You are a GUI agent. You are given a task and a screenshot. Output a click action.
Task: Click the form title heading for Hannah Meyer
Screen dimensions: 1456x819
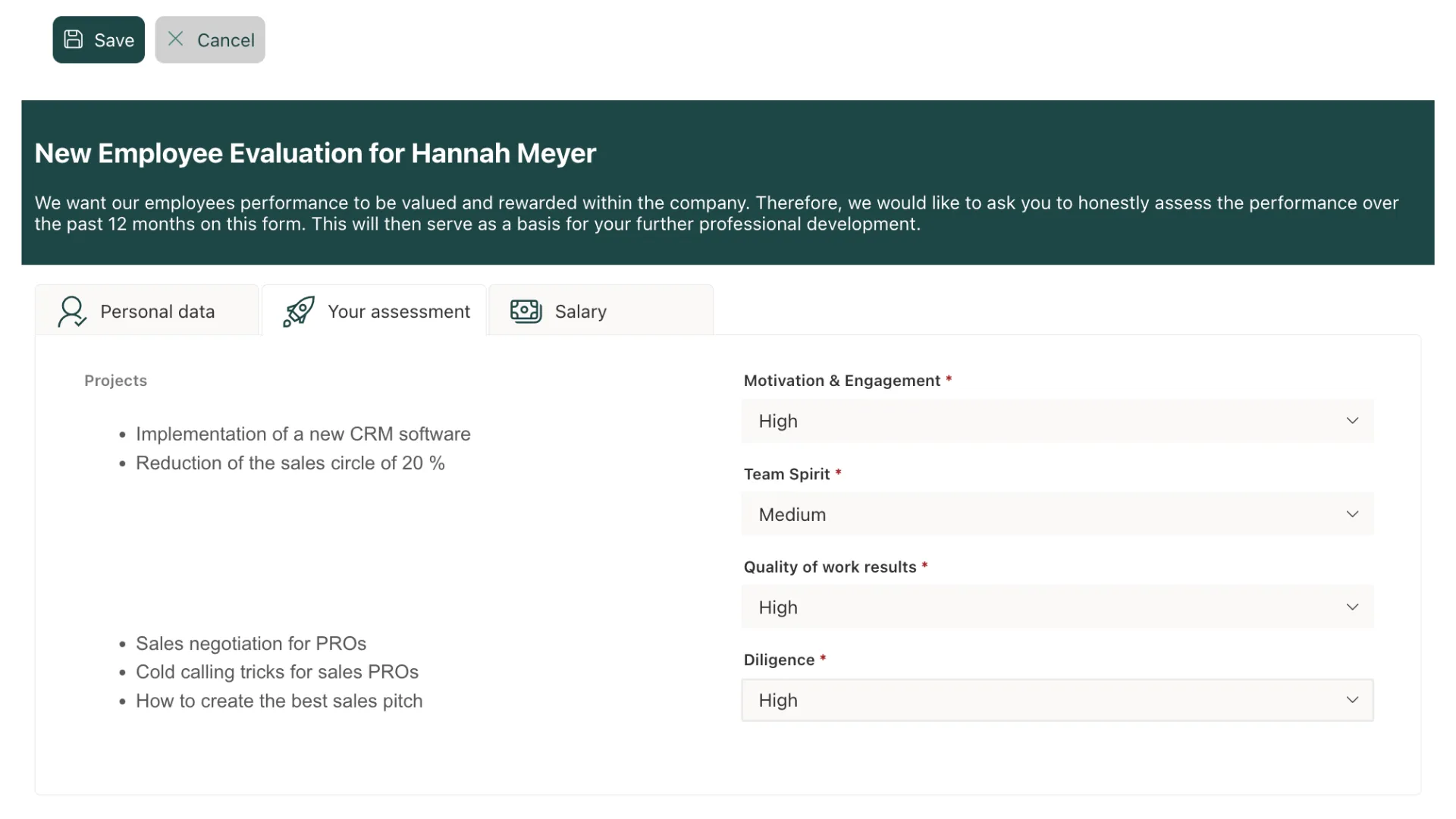point(315,153)
